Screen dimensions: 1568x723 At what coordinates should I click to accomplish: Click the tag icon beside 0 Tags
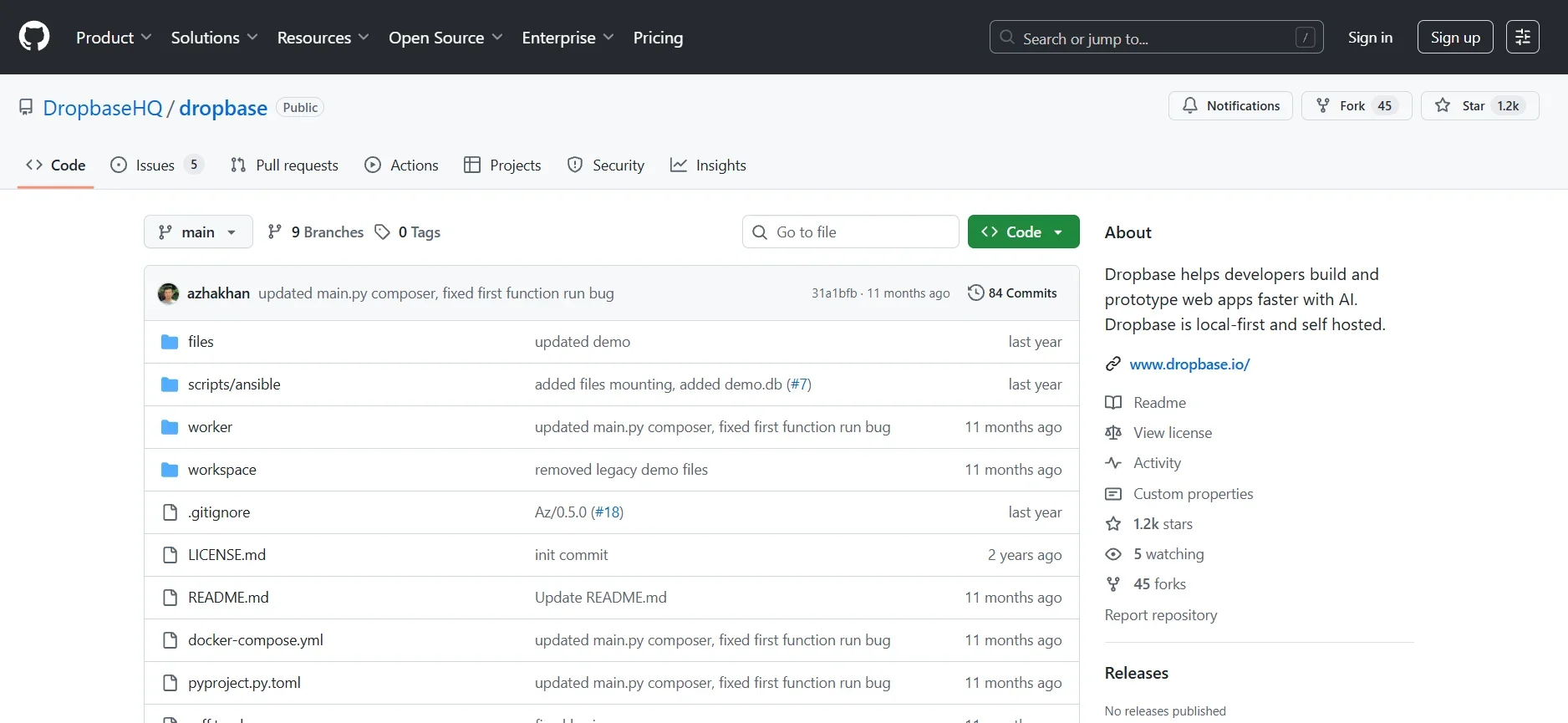pos(383,232)
